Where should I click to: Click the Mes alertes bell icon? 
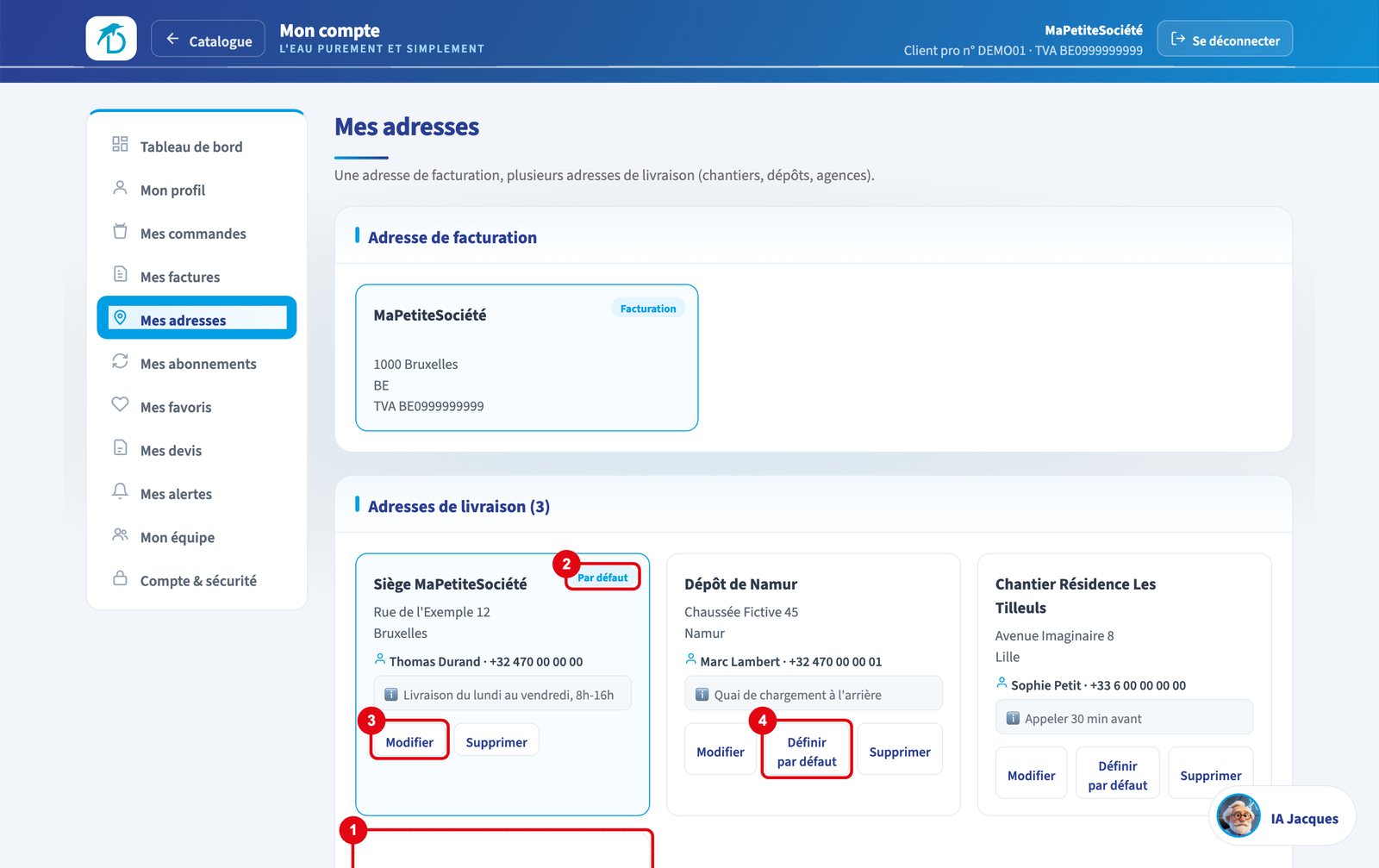point(120,491)
